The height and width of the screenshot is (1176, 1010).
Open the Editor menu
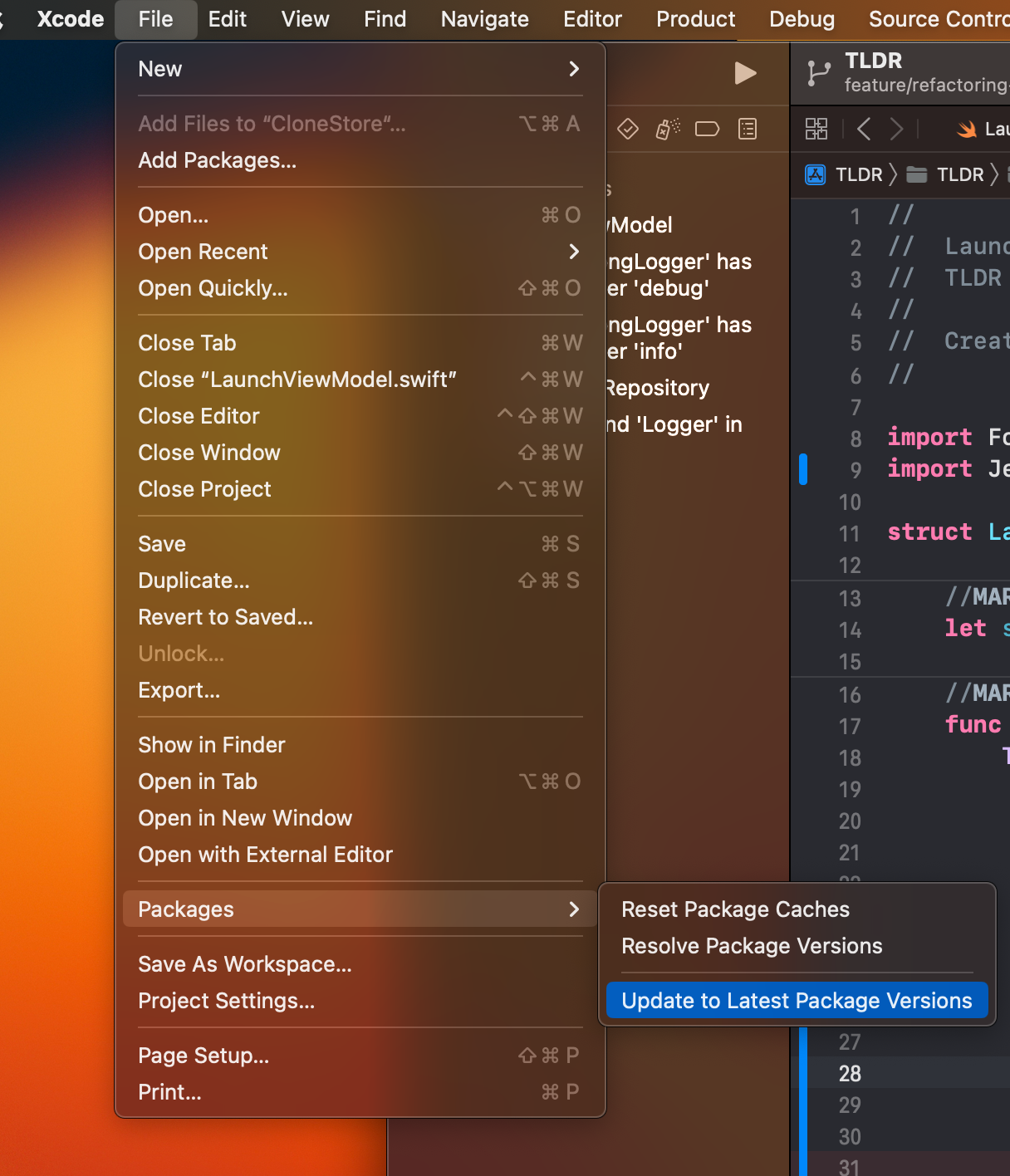(592, 19)
